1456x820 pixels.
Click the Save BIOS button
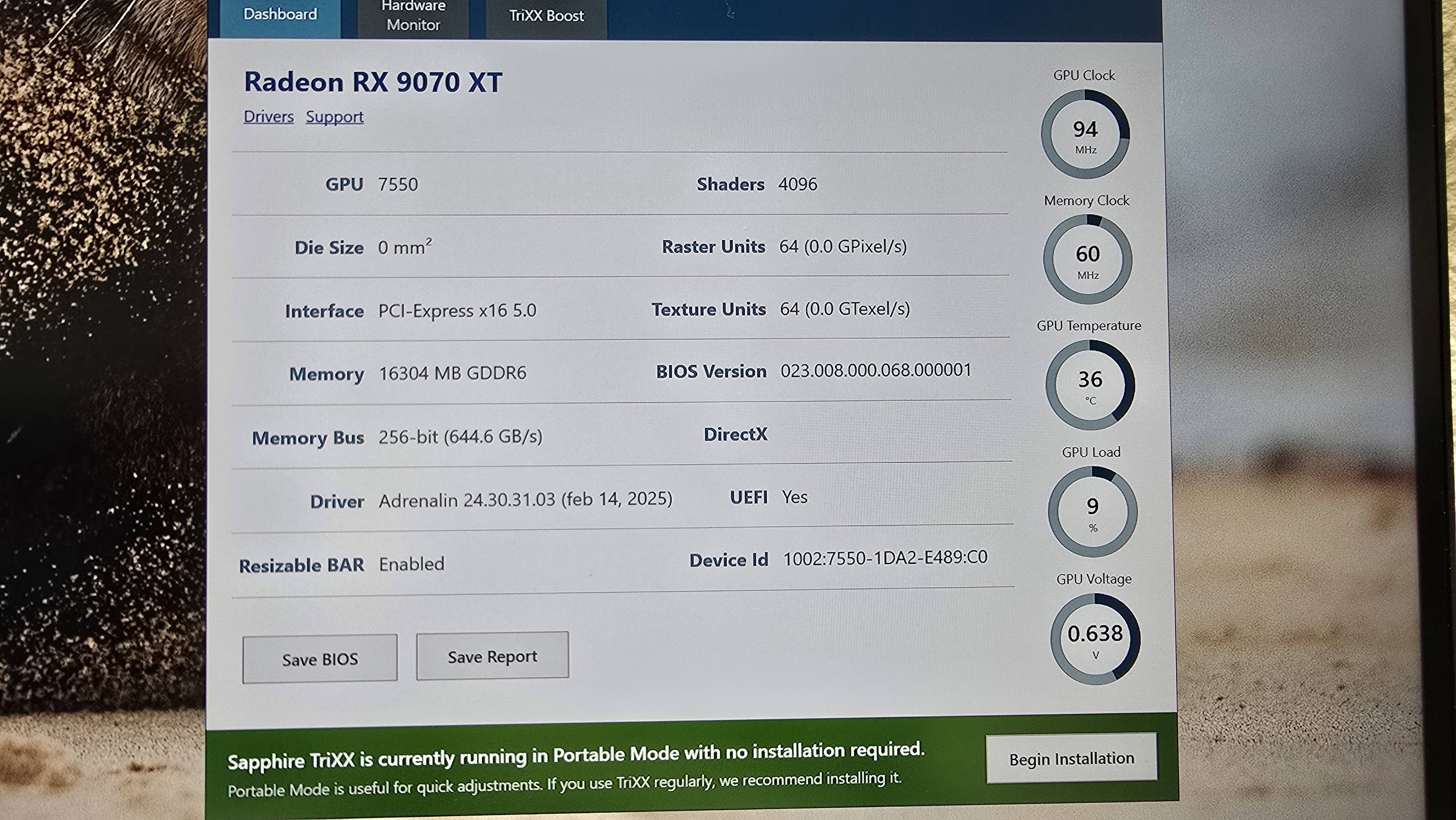pos(320,659)
